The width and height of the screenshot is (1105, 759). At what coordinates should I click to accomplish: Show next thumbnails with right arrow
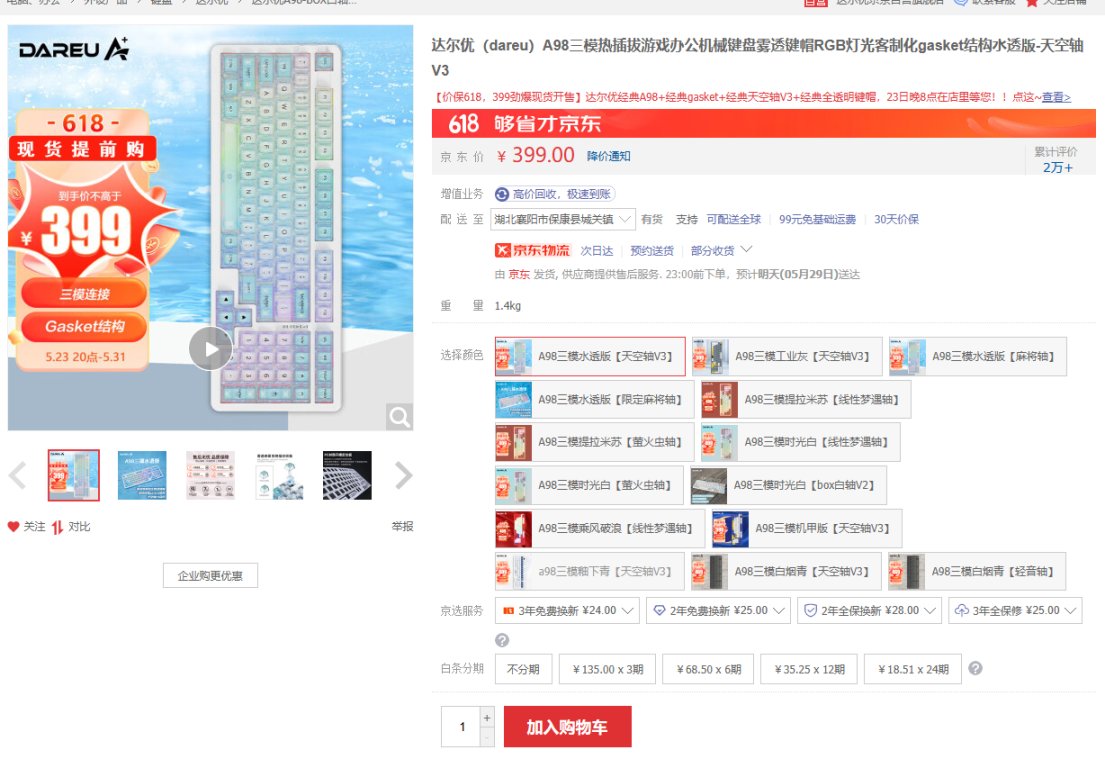pyautogui.click(x=403, y=476)
